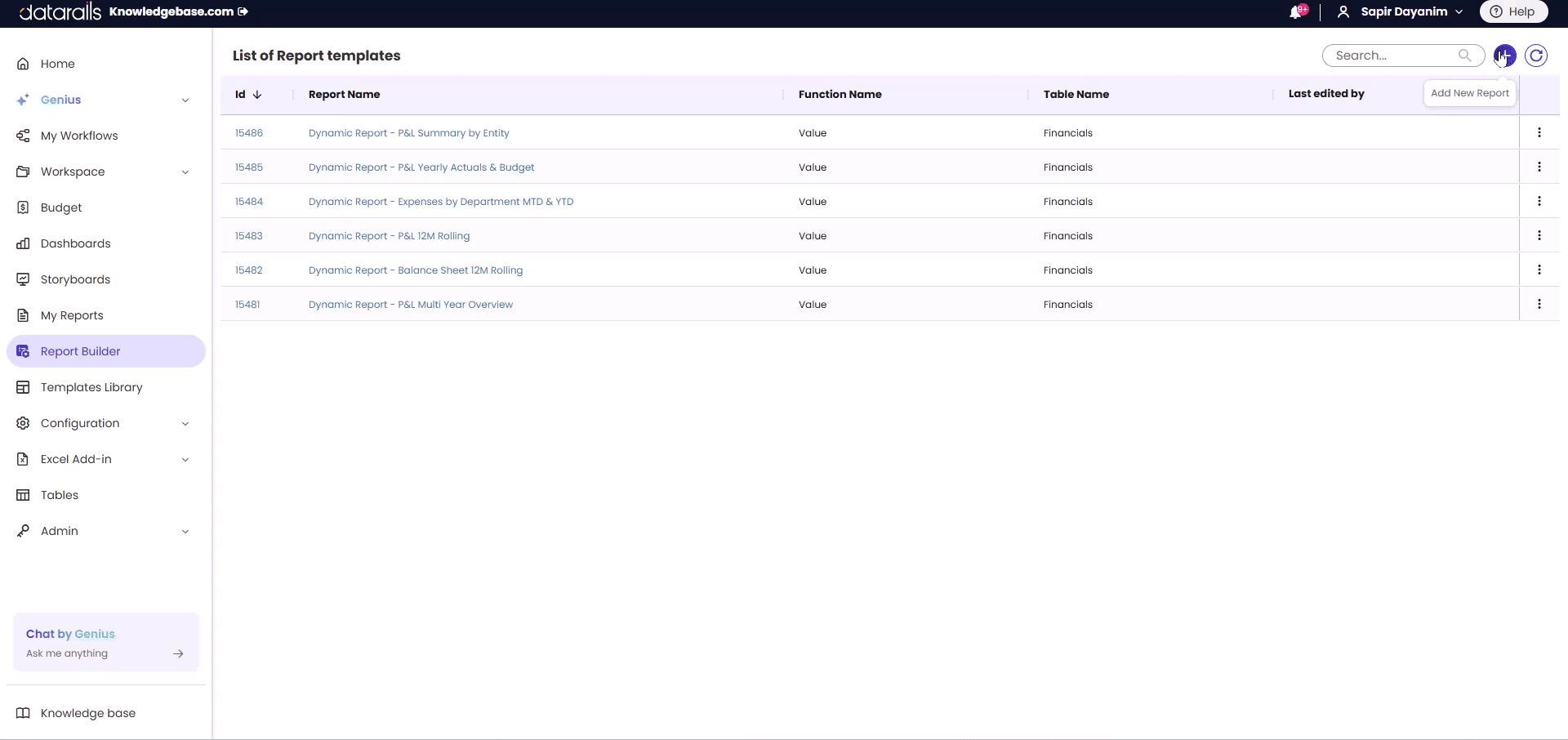This screenshot has height=740, width=1568.
Task: Click report Id 15481 link
Action: tap(247, 305)
